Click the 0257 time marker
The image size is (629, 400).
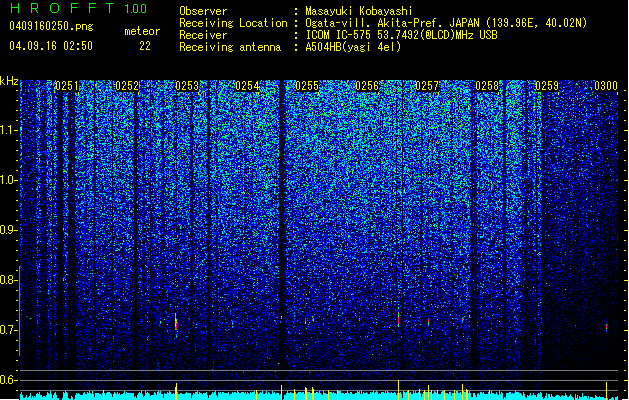point(427,86)
